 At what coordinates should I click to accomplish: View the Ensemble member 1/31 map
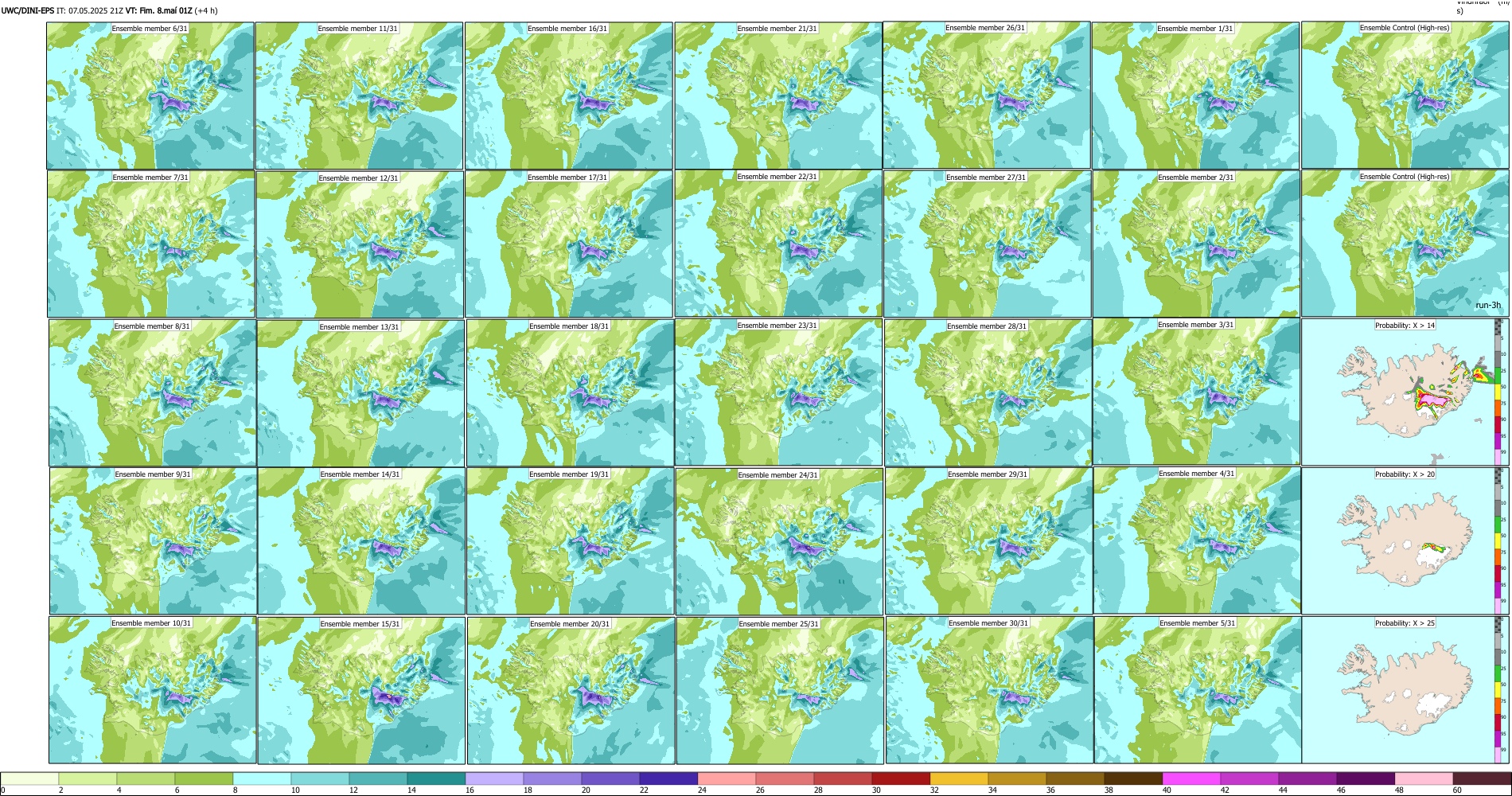(x=1196, y=96)
